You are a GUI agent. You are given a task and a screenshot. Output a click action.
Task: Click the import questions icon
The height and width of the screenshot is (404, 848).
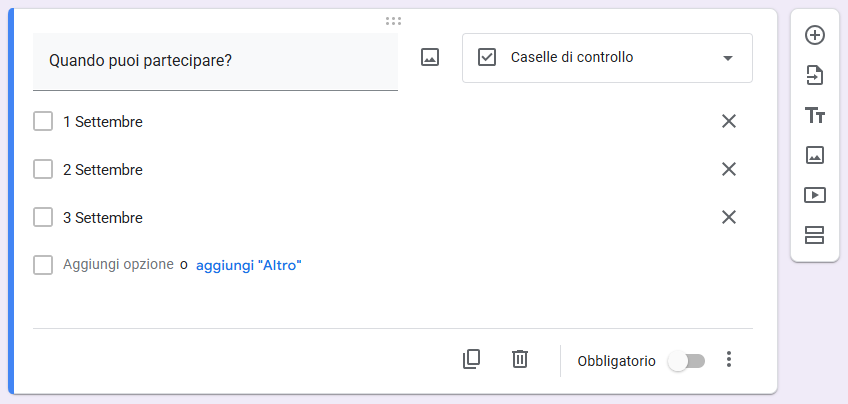coord(815,75)
